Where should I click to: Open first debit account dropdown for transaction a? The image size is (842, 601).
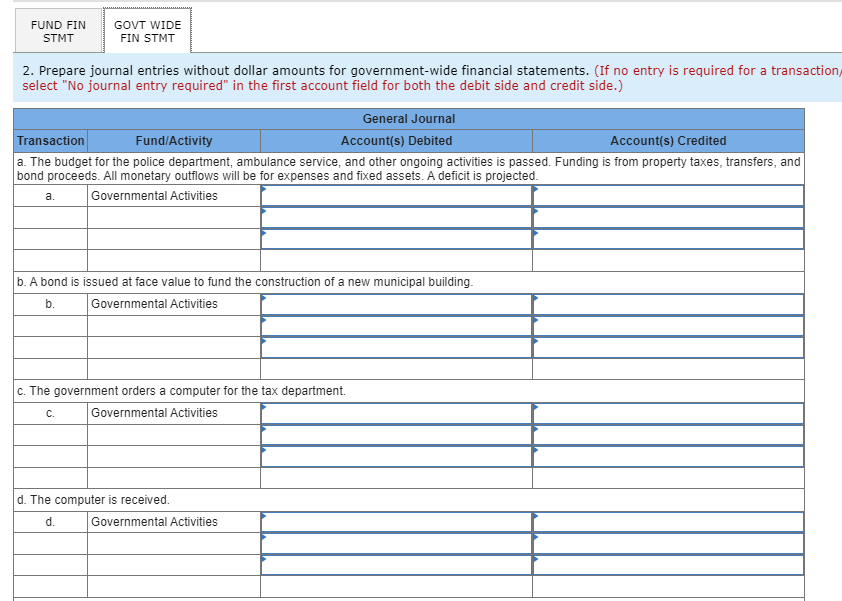click(x=396, y=196)
